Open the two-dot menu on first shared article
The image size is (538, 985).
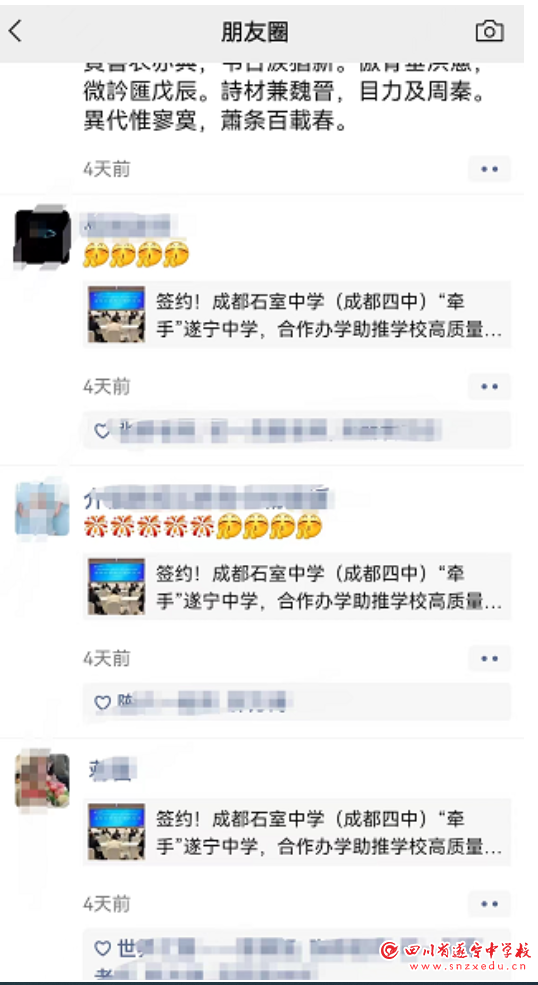point(490,386)
